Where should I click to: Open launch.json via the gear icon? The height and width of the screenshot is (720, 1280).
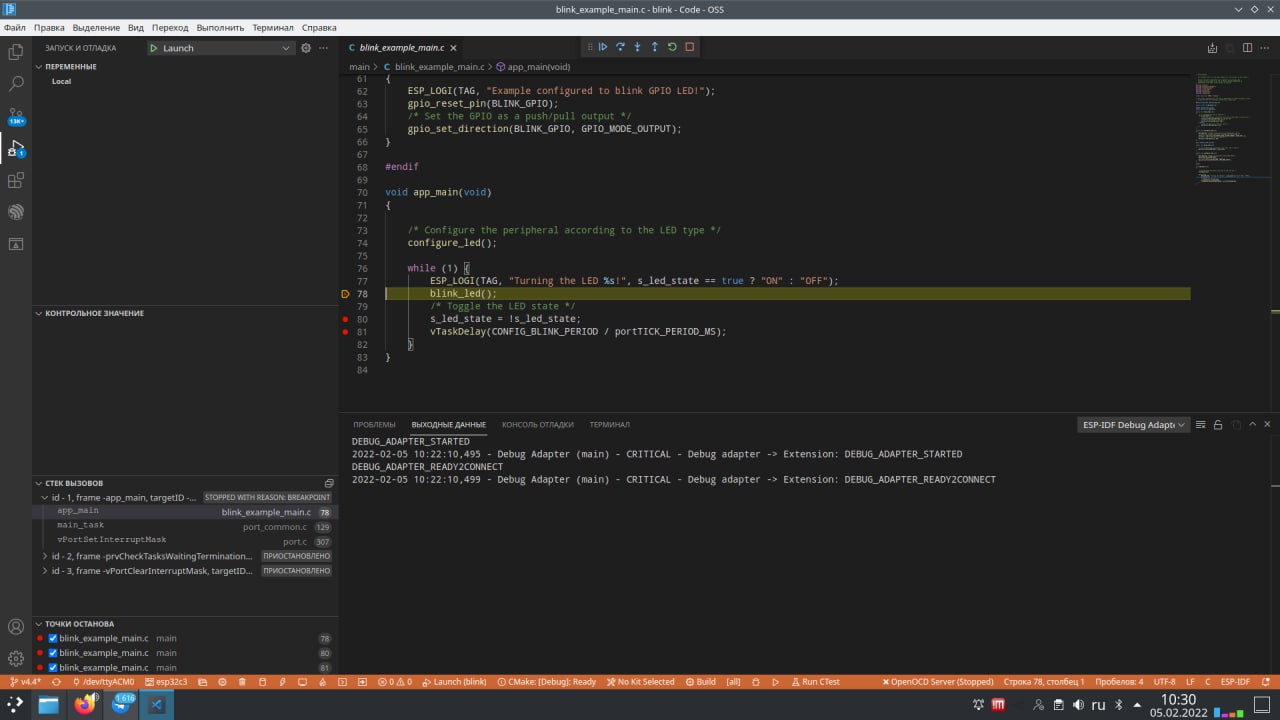(306, 48)
